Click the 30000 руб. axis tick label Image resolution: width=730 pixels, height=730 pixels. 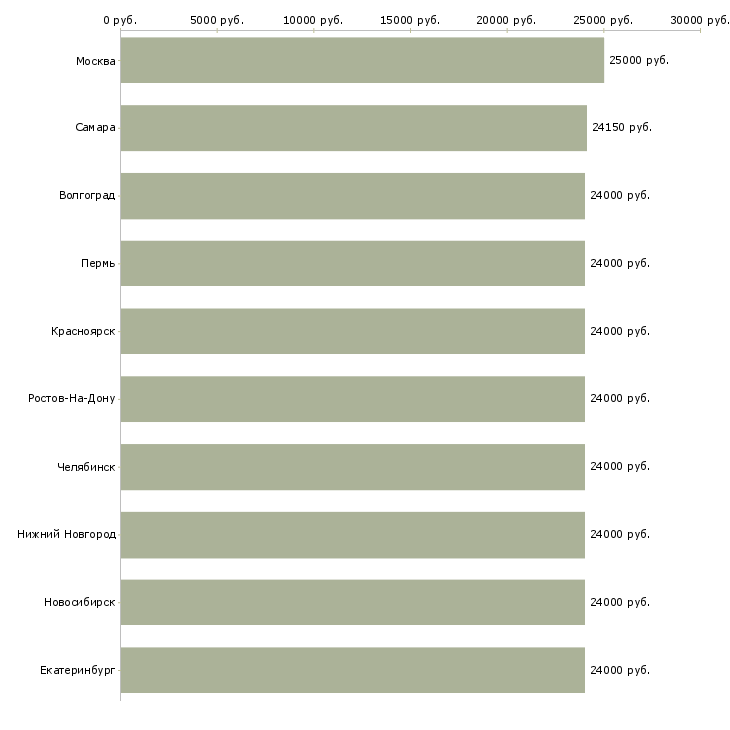pos(699,20)
